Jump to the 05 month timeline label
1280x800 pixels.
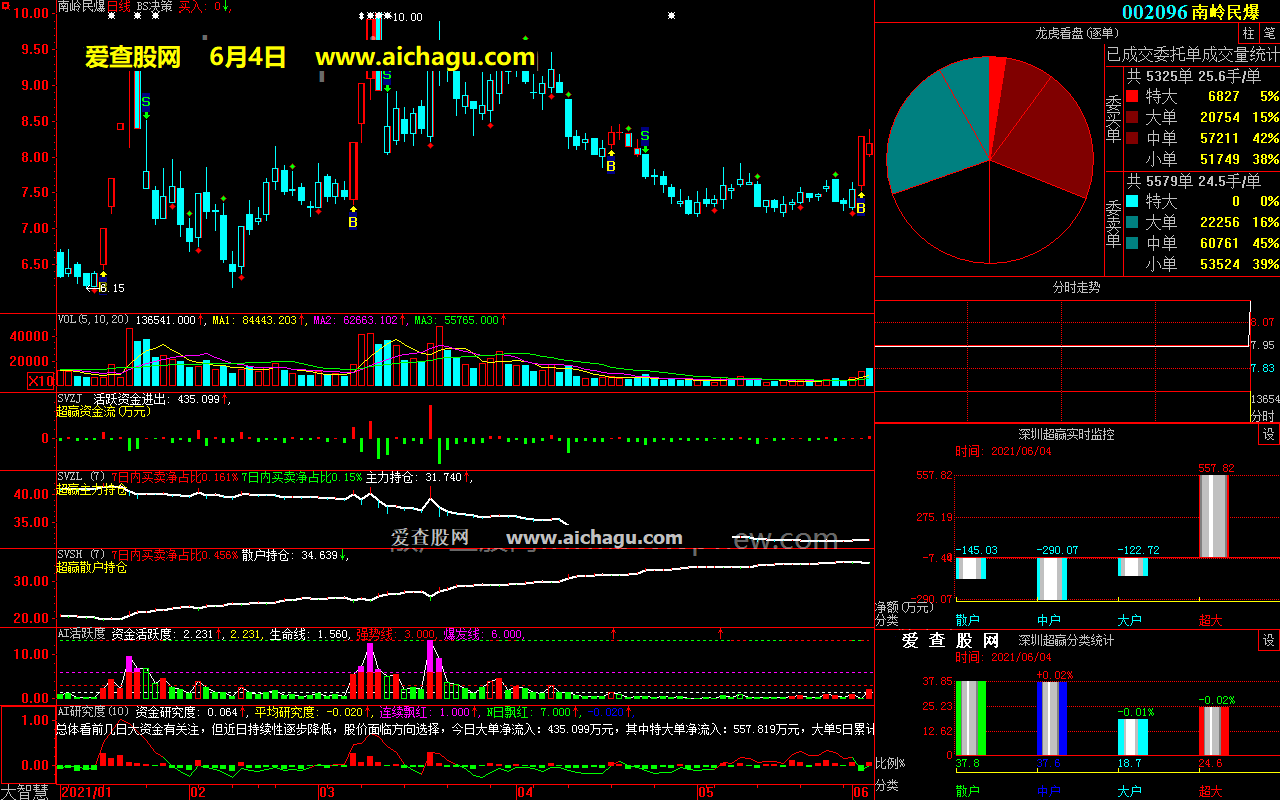pyautogui.click(x=706, y=792)
